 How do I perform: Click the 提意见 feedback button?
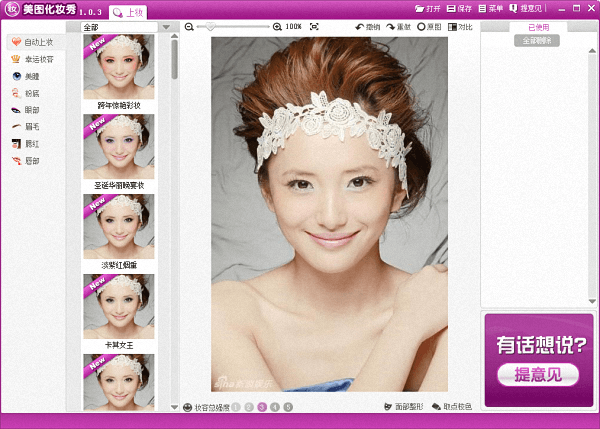pos(537,374)
